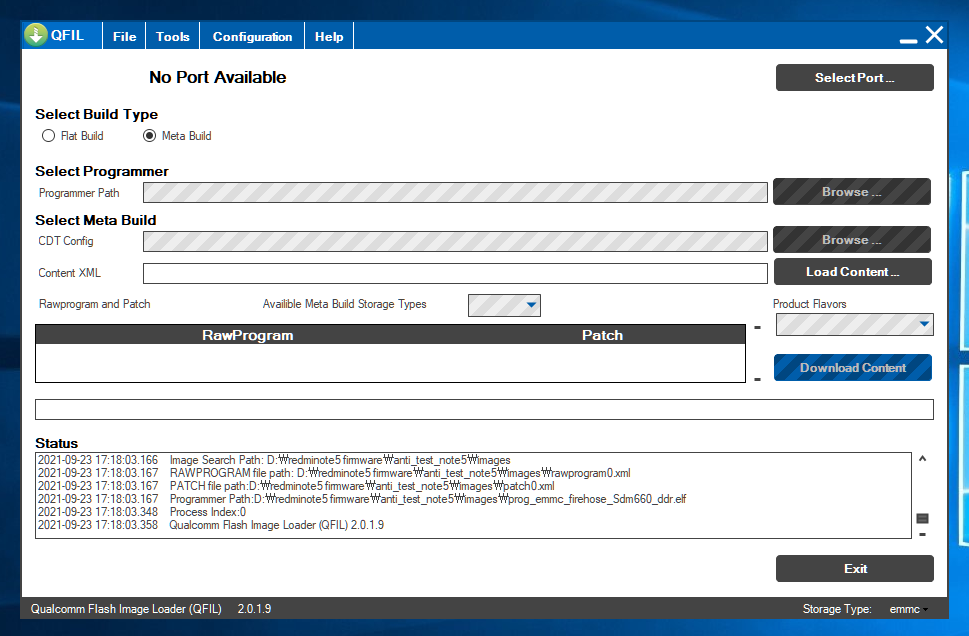Image resolution: width=969 pixels, height=636 pixels.
Task: Open the Configuration menu
Action: (252, 36)
